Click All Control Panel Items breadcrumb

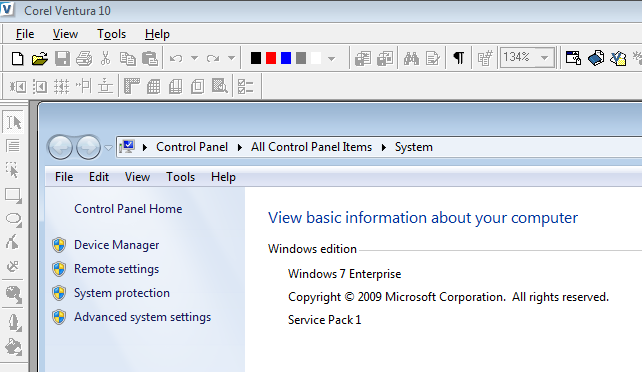click(x=311, y=147)
